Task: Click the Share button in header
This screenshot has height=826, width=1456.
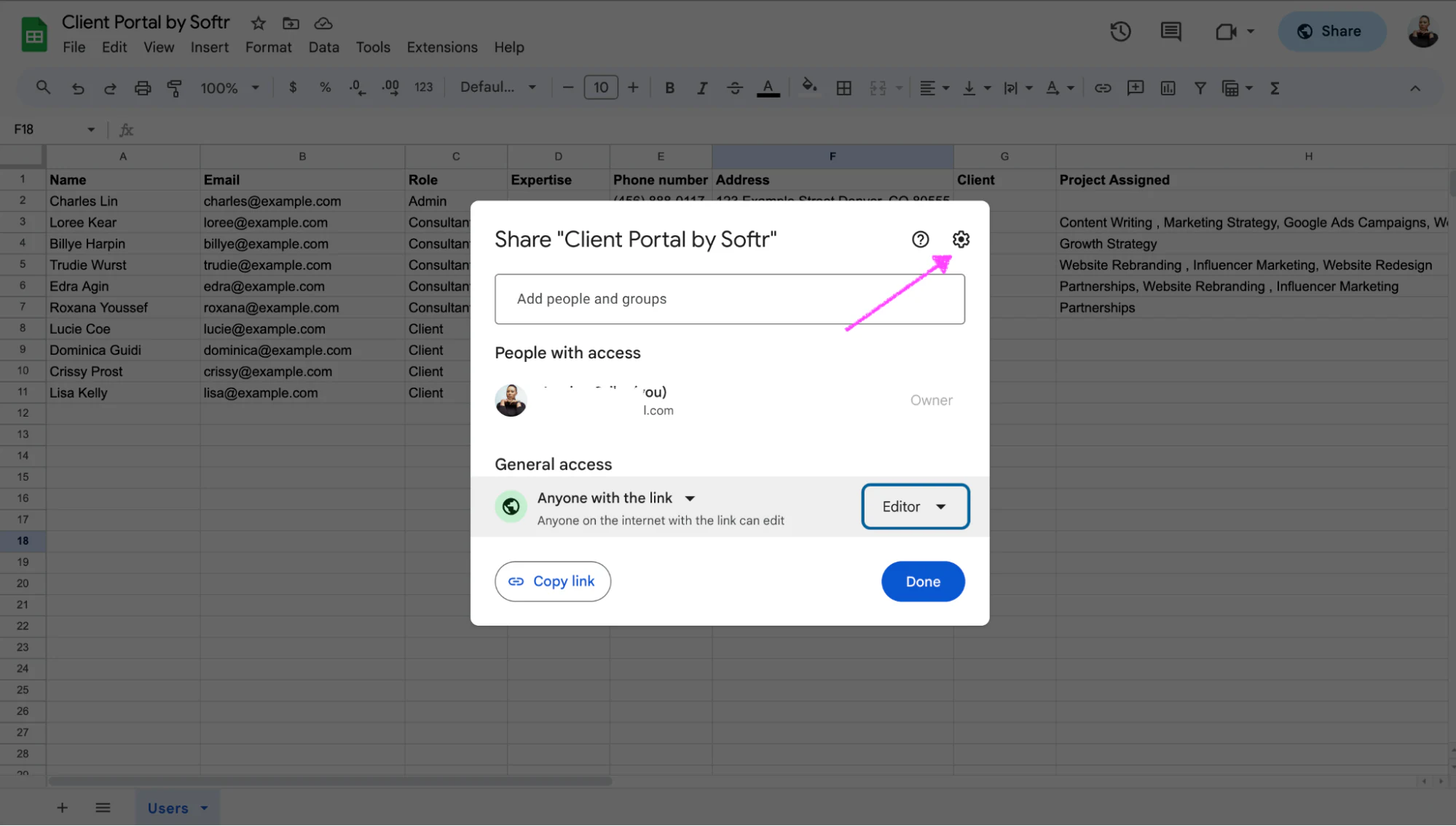Action: point(1331,31)
